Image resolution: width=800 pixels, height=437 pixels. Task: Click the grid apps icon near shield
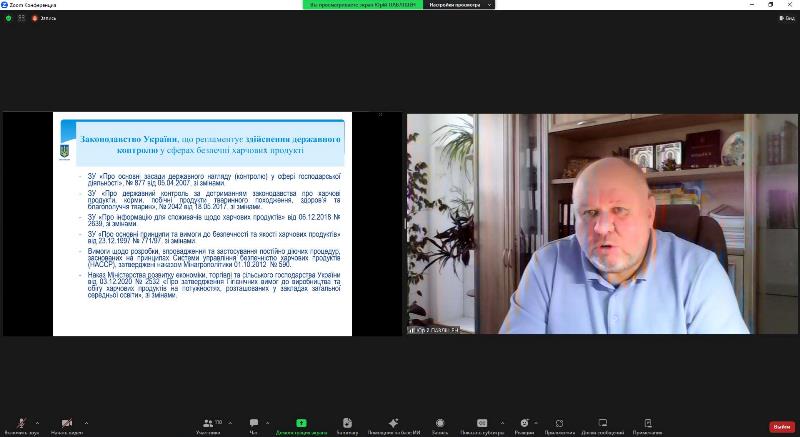coord(21,18)
